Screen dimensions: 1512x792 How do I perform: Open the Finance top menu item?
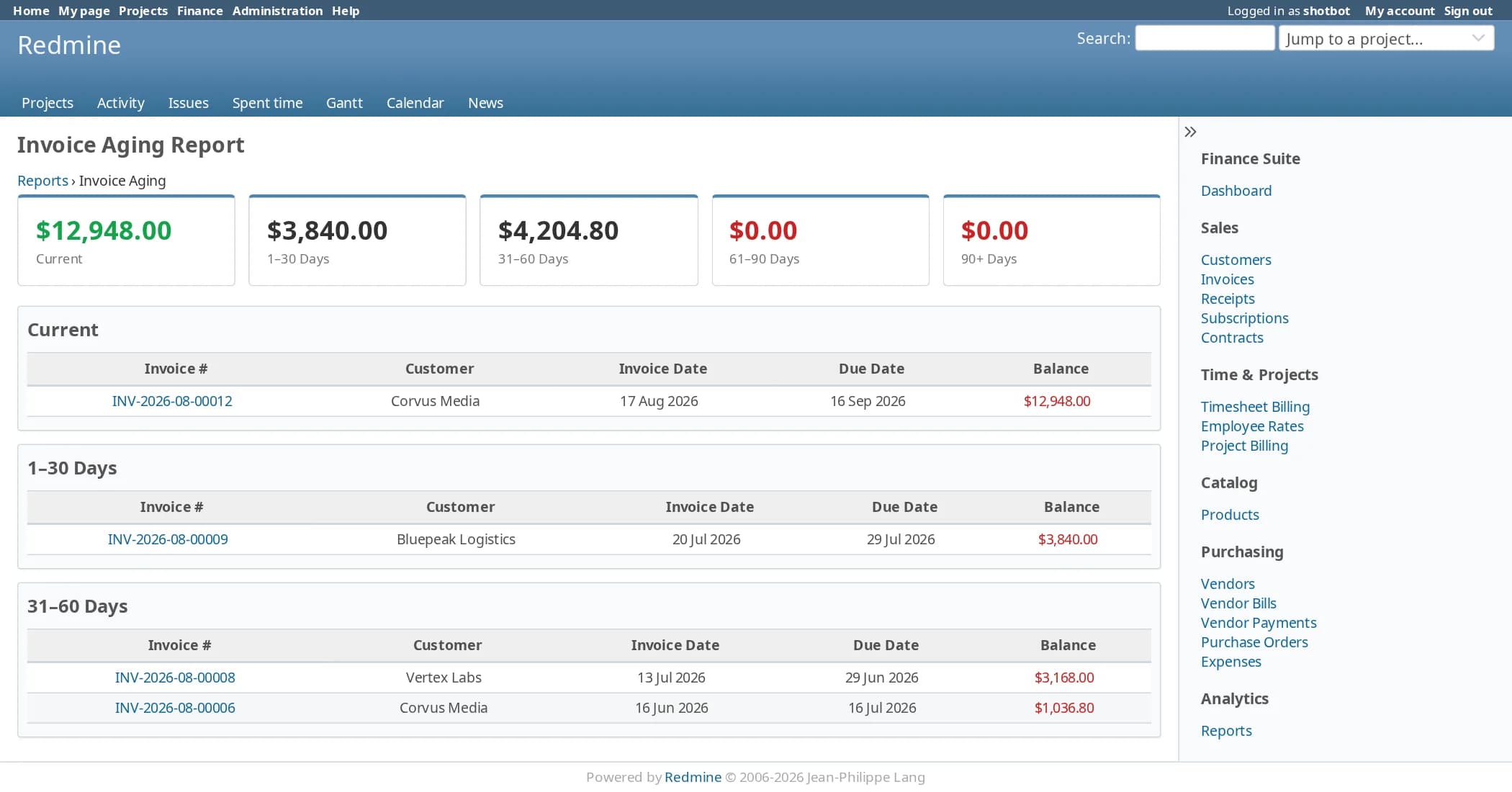199,11
